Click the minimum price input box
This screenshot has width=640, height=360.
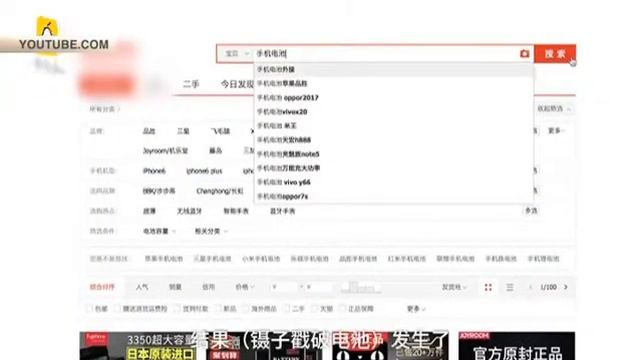(284, 287)
